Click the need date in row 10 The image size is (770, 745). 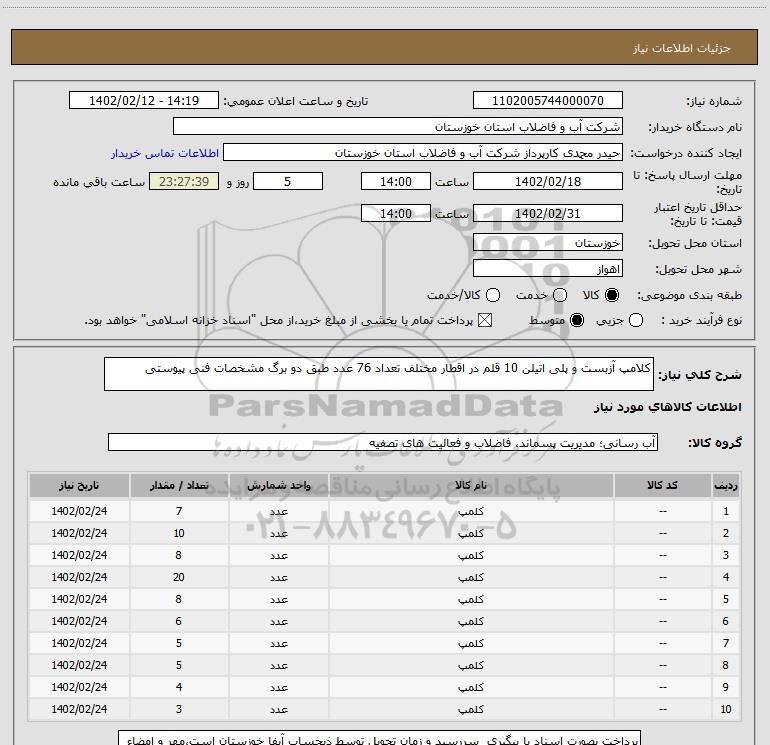click(x=79, y=709)
